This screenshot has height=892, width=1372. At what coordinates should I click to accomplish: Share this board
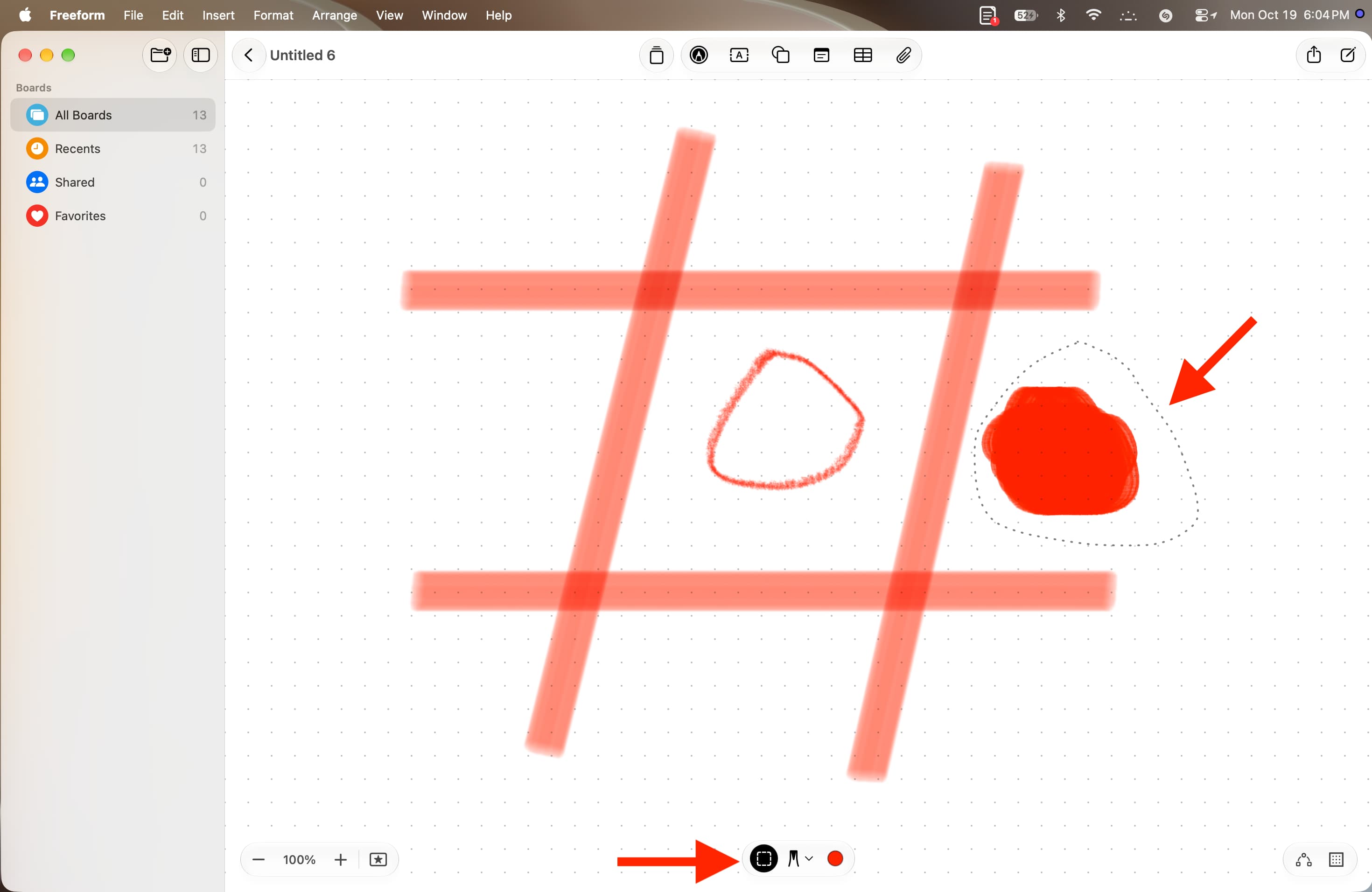pyautogui.click(x=1314, y=56)
